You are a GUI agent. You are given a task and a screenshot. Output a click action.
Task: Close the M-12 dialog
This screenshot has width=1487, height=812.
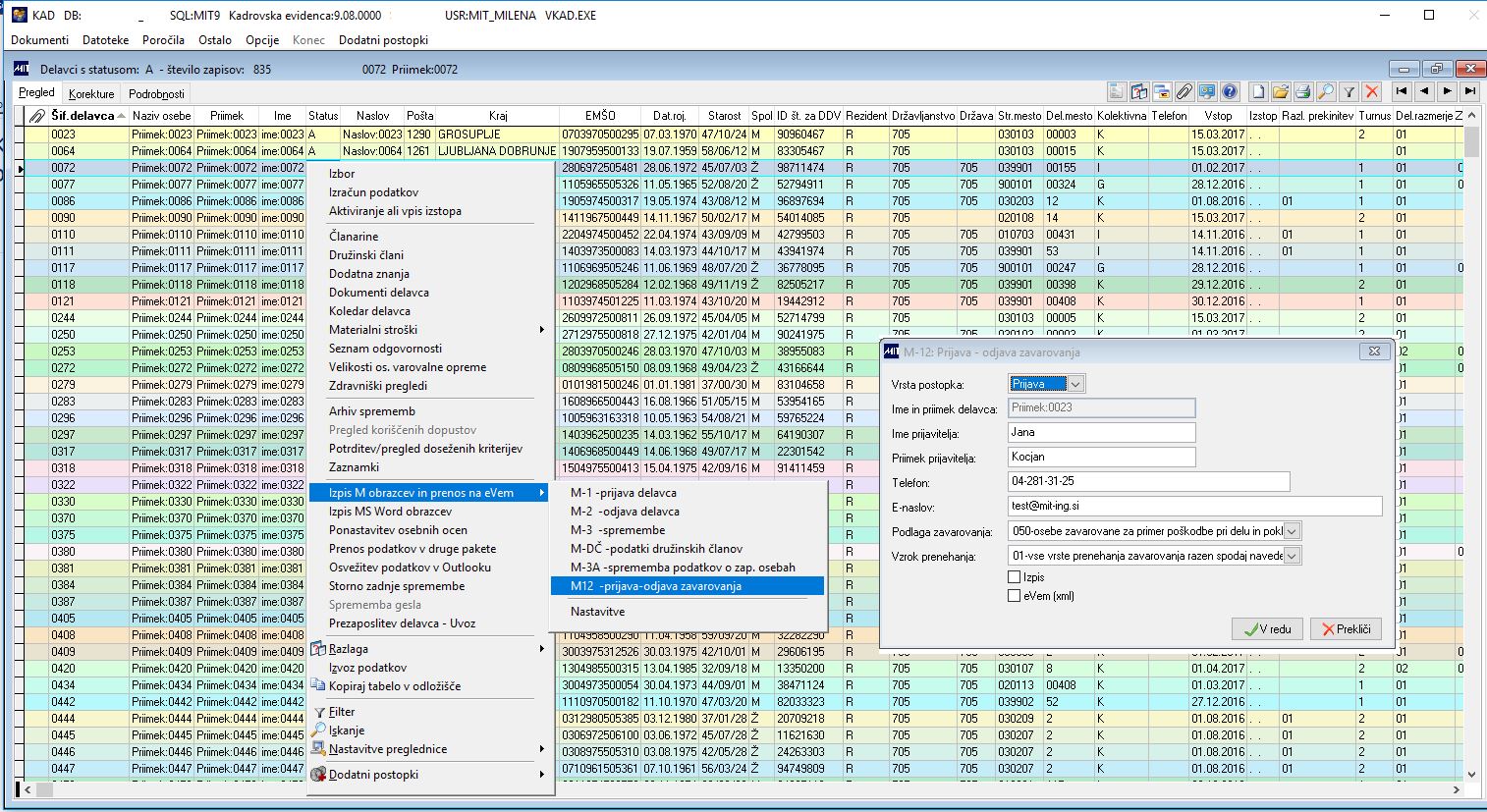click(x=1374, y=352)
